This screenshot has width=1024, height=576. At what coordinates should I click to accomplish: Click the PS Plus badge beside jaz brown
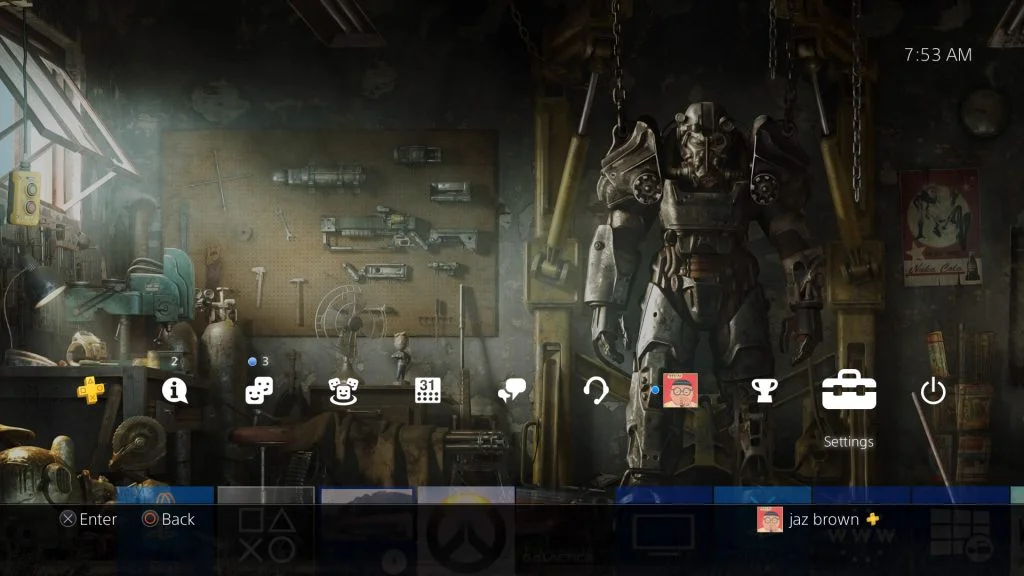click(x=872, y=519)
